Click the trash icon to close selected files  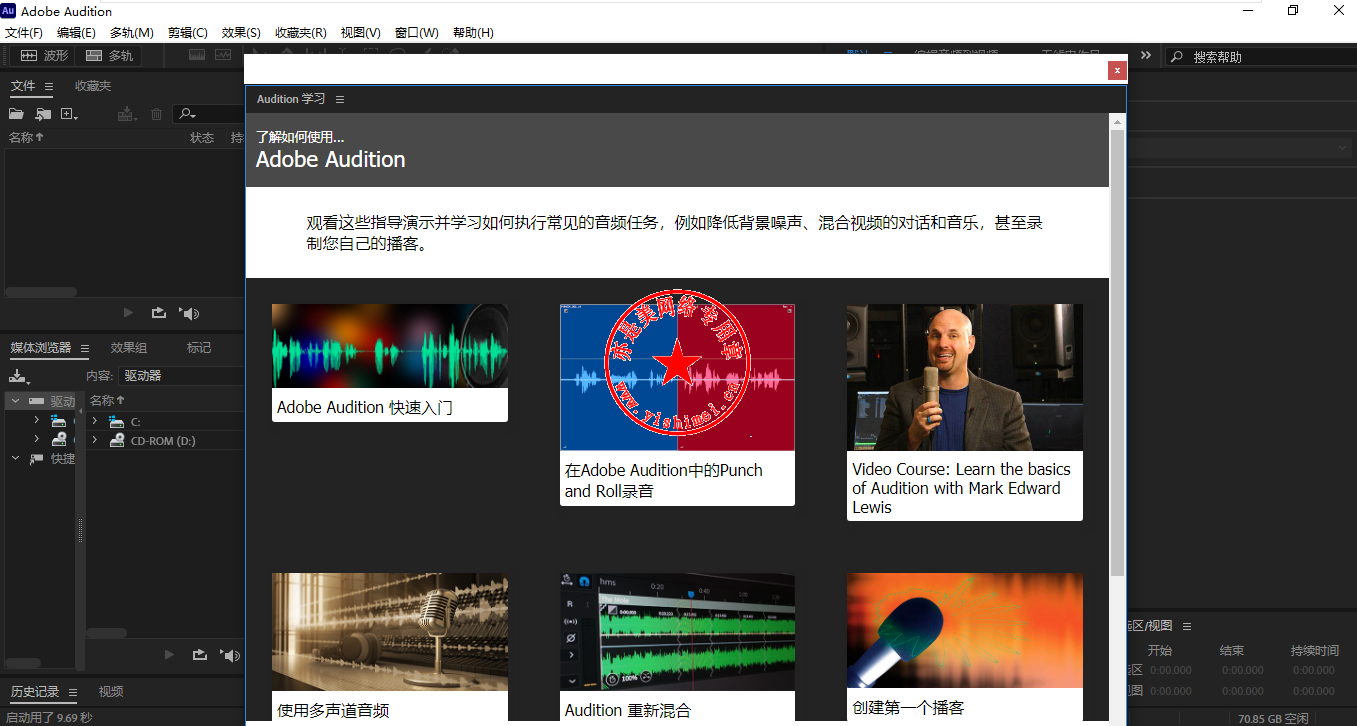pos(156,114)
